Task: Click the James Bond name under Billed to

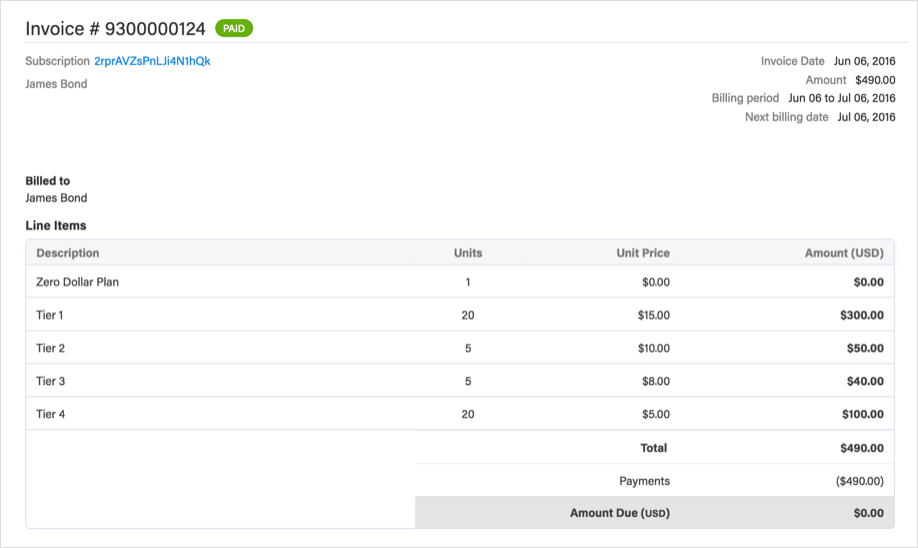Action: pos(56,198)
